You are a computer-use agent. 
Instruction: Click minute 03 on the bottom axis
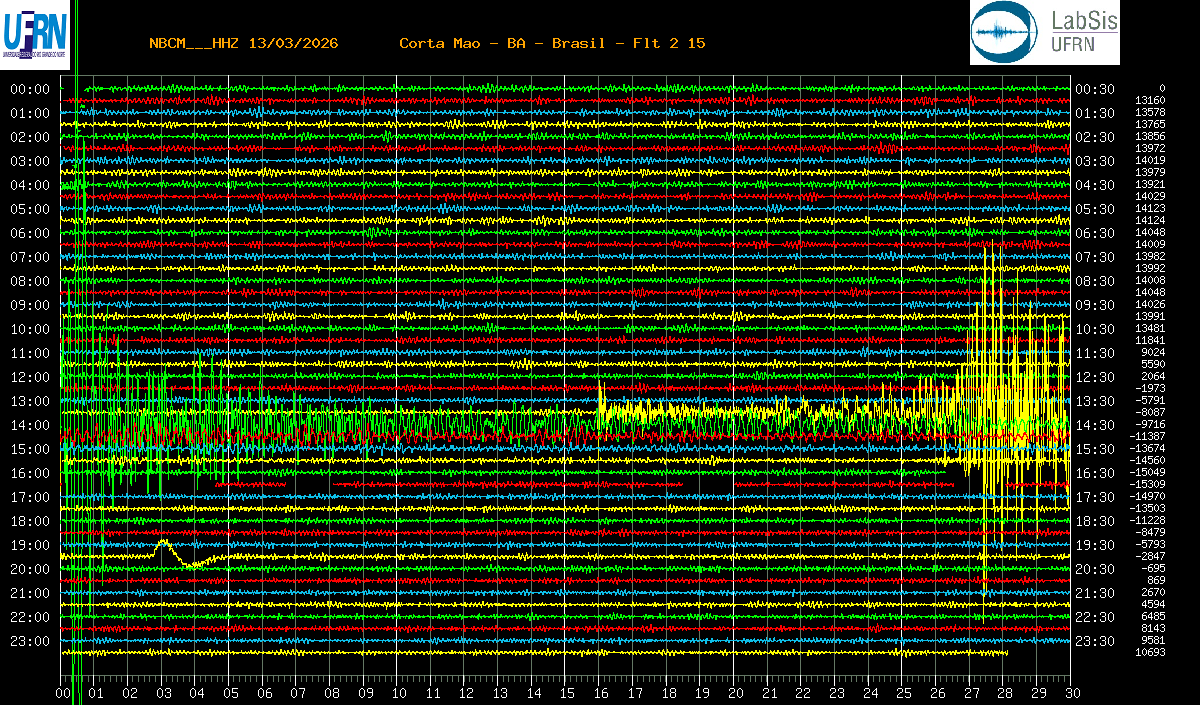point(163,692)
